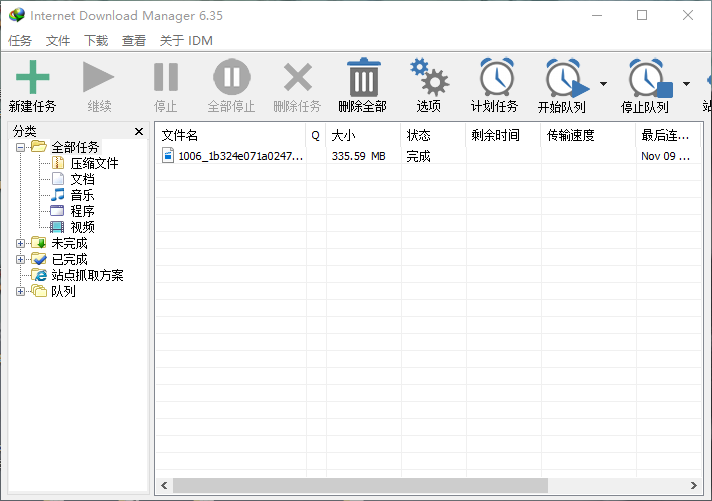Viewport: 712px width, 501px height.
Task: Click the horizontal scrollbar left arrow
Action: 164,486
